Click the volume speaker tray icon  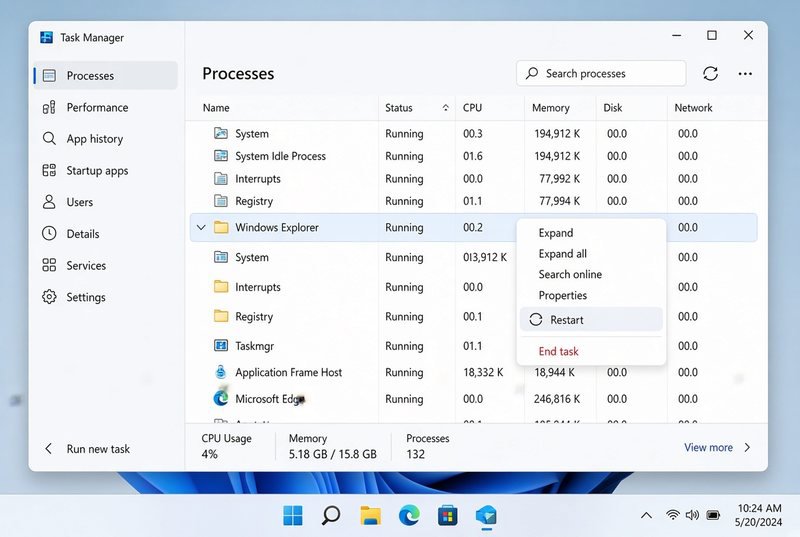coord(692,515)
